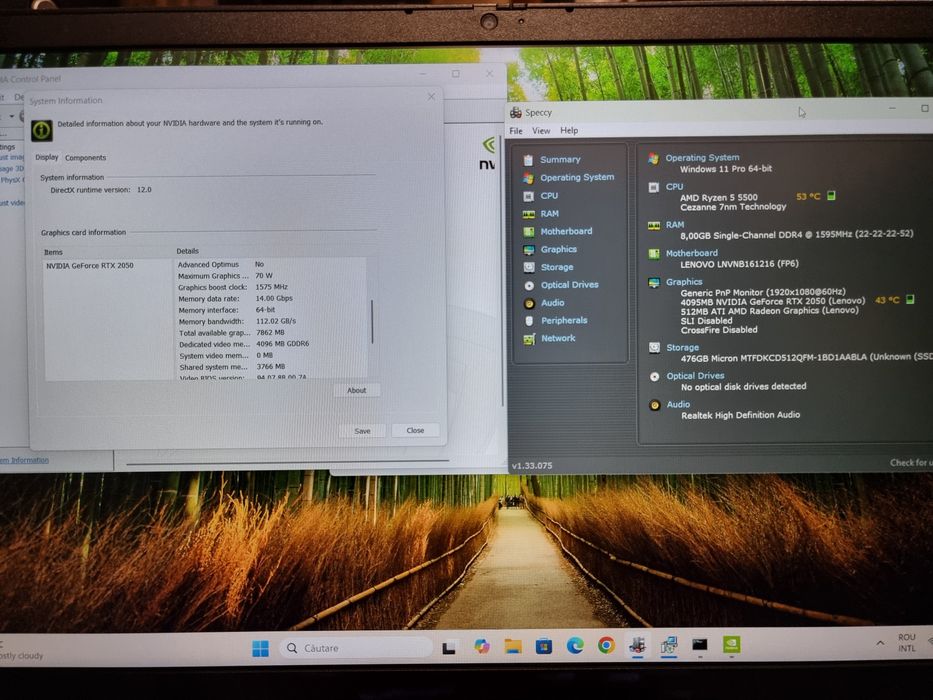Click the About button in System Information

(x=356, y=390)
